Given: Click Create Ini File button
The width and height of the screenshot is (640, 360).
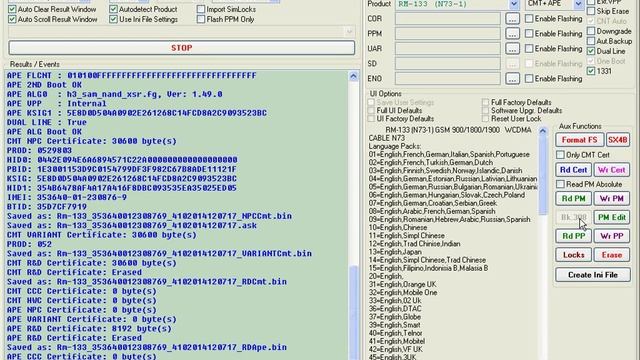Looking at the screenshot, I should 593,275.
